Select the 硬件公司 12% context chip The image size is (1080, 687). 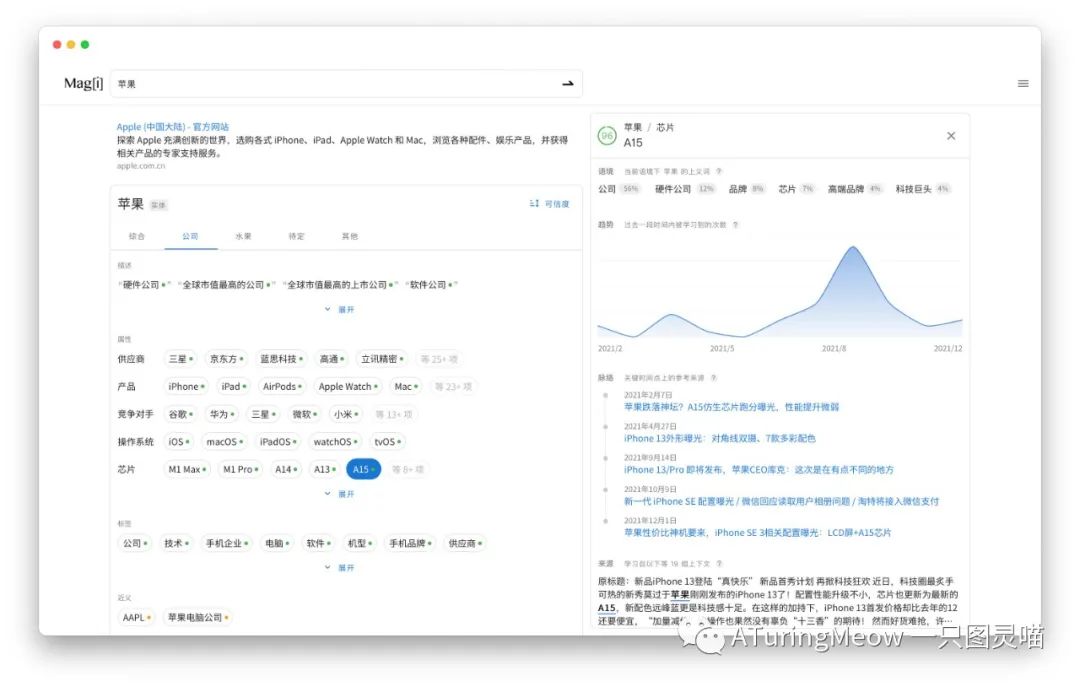[685, 189]
